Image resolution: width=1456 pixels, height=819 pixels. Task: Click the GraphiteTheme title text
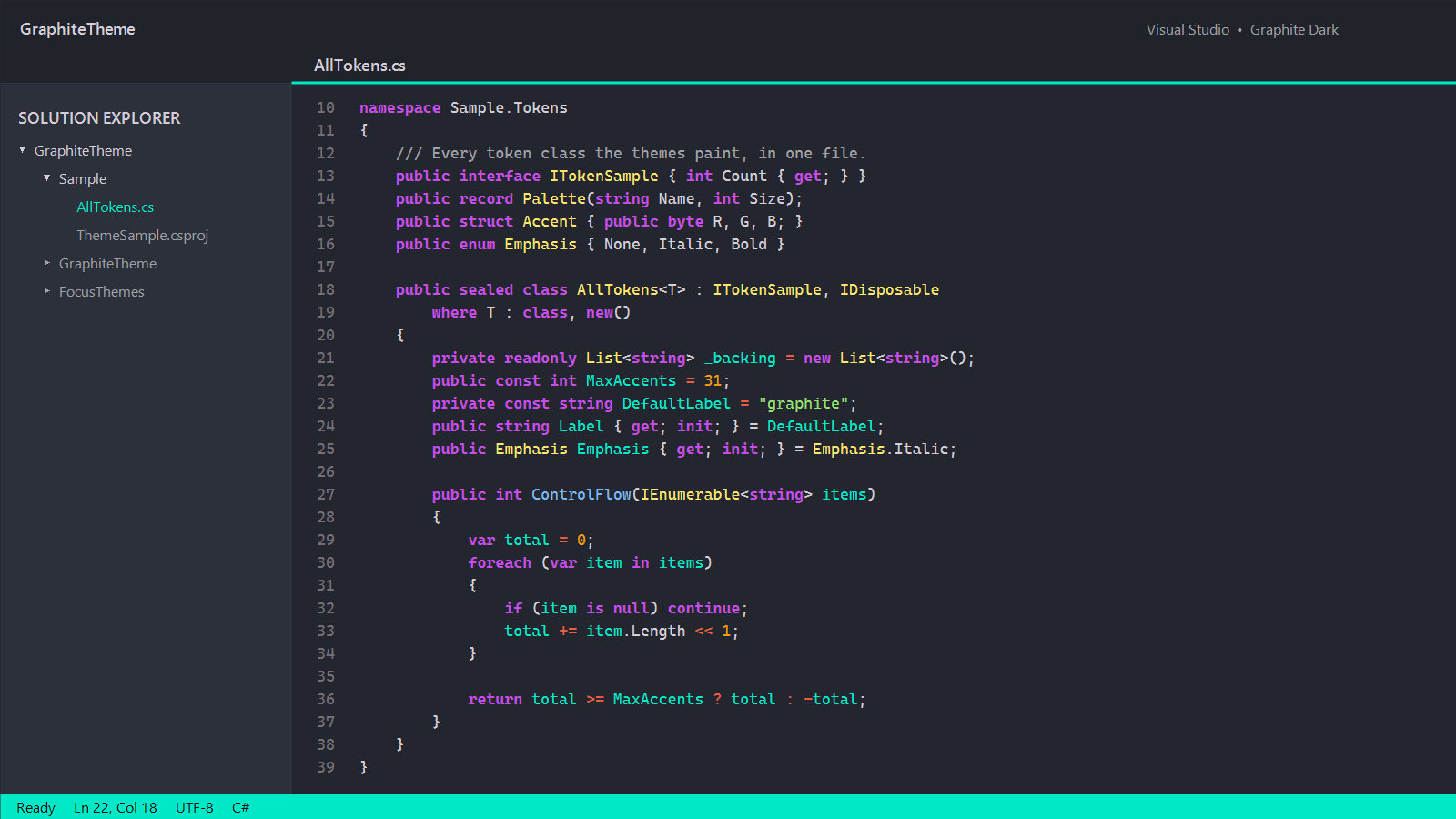(77, 29)
